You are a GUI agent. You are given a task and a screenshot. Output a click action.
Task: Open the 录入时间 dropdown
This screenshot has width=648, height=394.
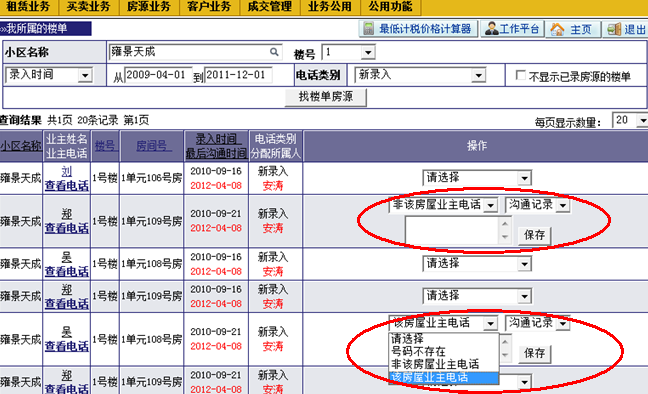tap(49, 75)
